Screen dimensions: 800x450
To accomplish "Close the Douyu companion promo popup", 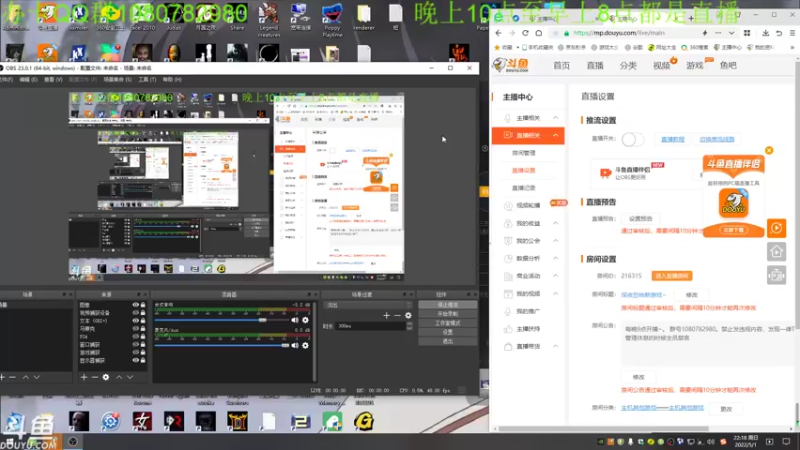I will click(x=769, y=151).
